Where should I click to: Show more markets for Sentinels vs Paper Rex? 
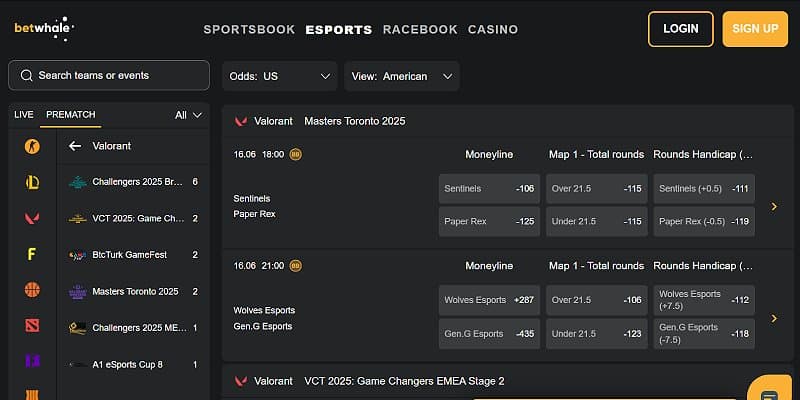[x=774, y=206]
